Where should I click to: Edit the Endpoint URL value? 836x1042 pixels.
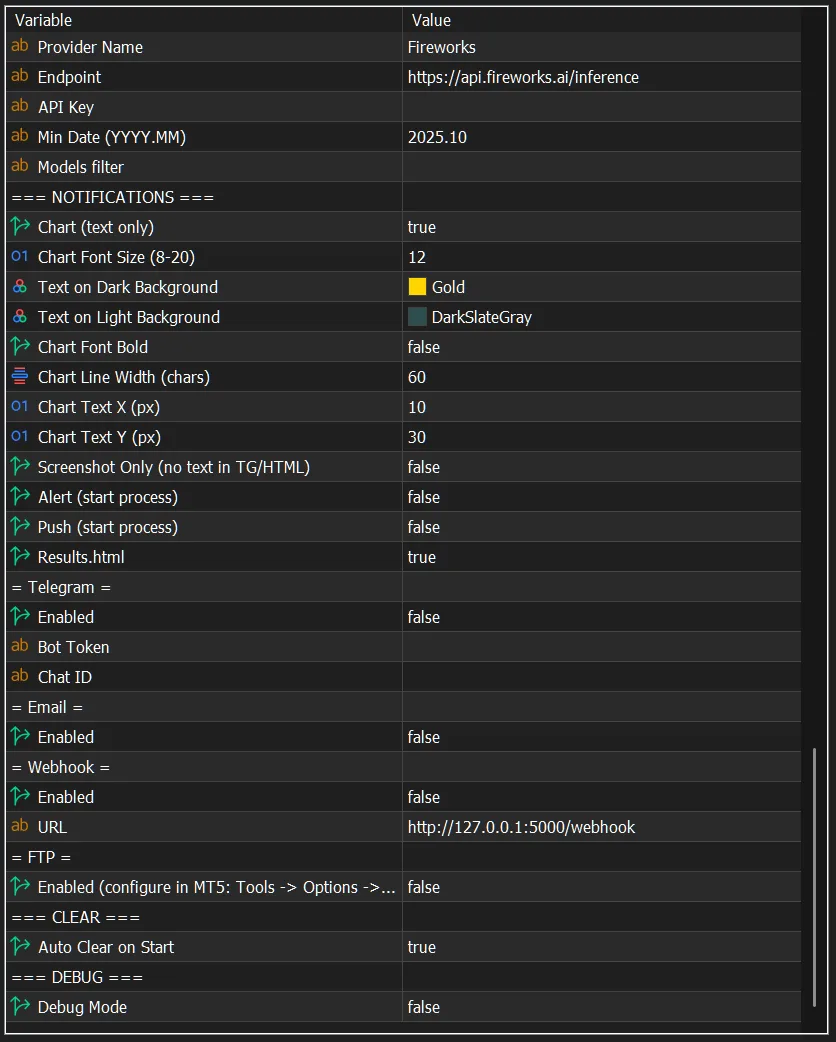click(601, 77)
